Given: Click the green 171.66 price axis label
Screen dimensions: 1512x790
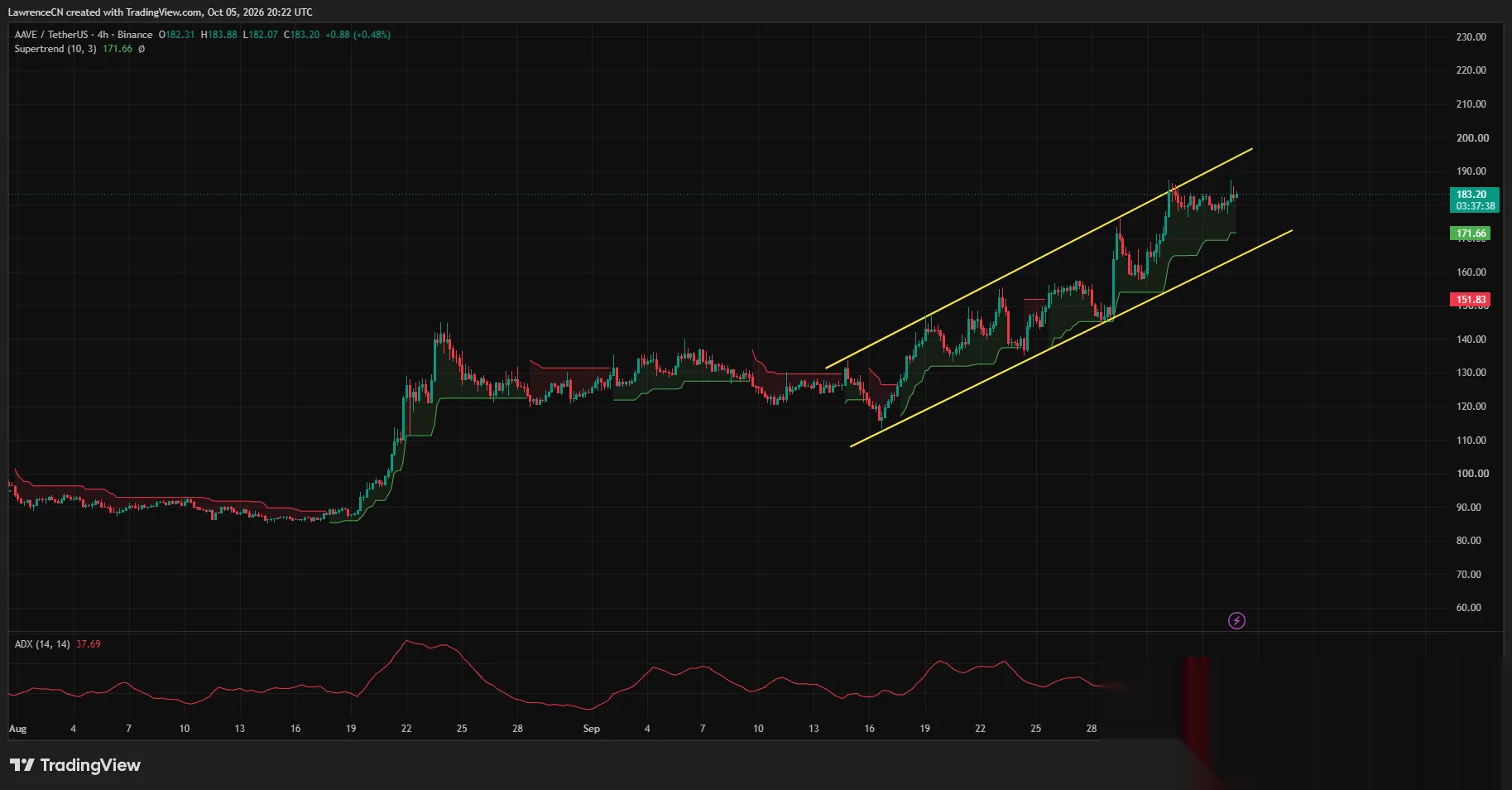Looking at the screenshot, I should 1471,234.
